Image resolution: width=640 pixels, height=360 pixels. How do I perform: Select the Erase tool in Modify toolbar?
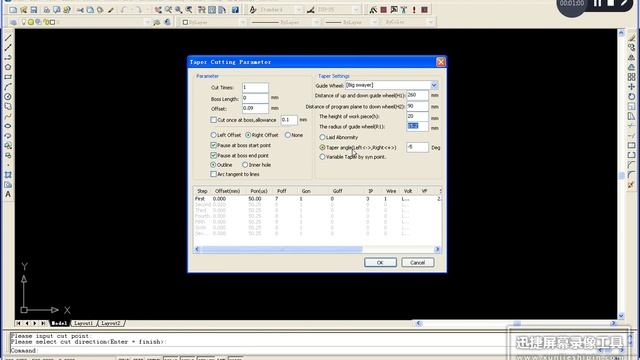(631, 38)
